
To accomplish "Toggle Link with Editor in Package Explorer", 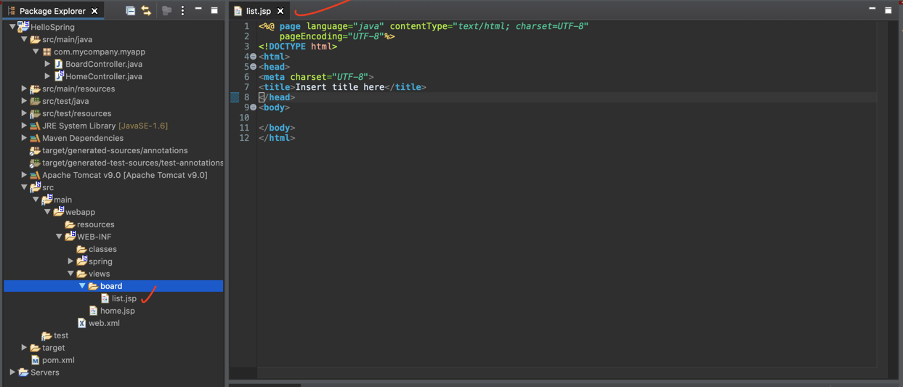I will tap(146, 10).
